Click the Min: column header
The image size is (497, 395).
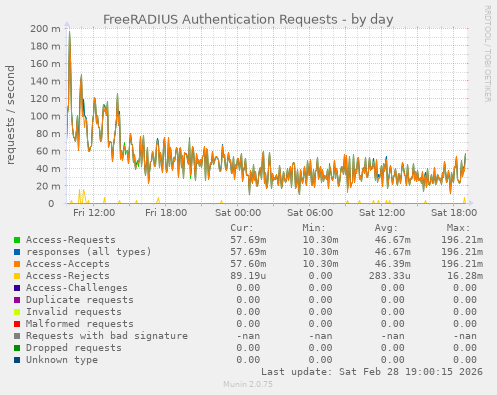coord(314,228)
